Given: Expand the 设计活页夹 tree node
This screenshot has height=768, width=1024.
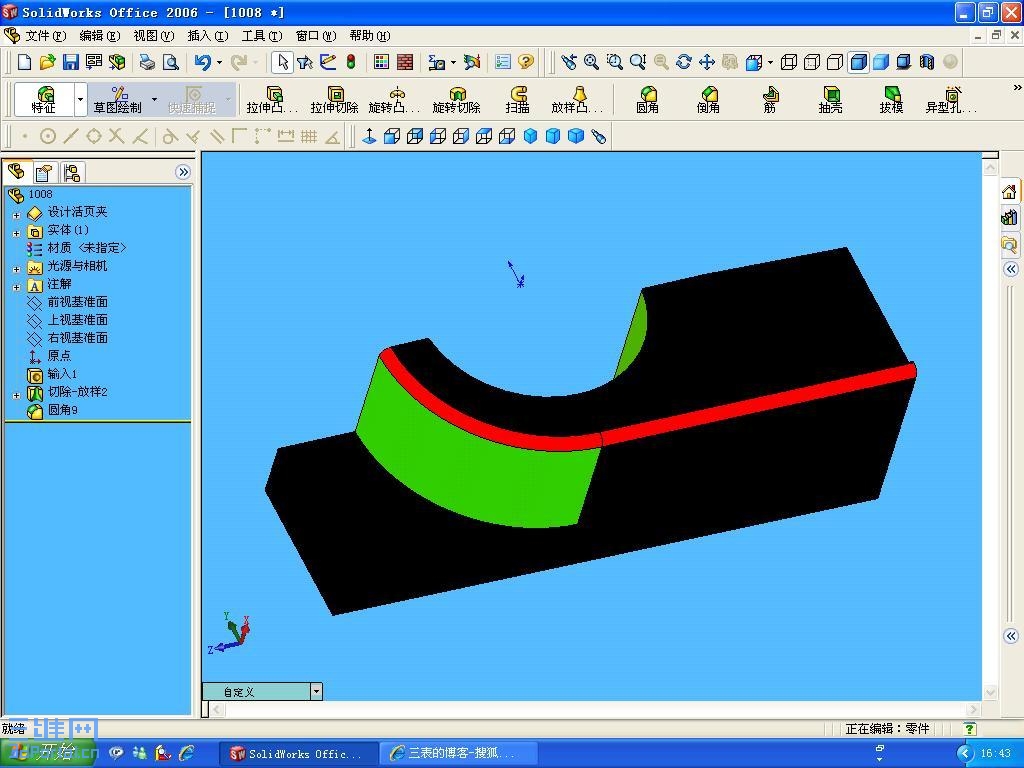Looking at the screenshot, I should pos(16,215).
